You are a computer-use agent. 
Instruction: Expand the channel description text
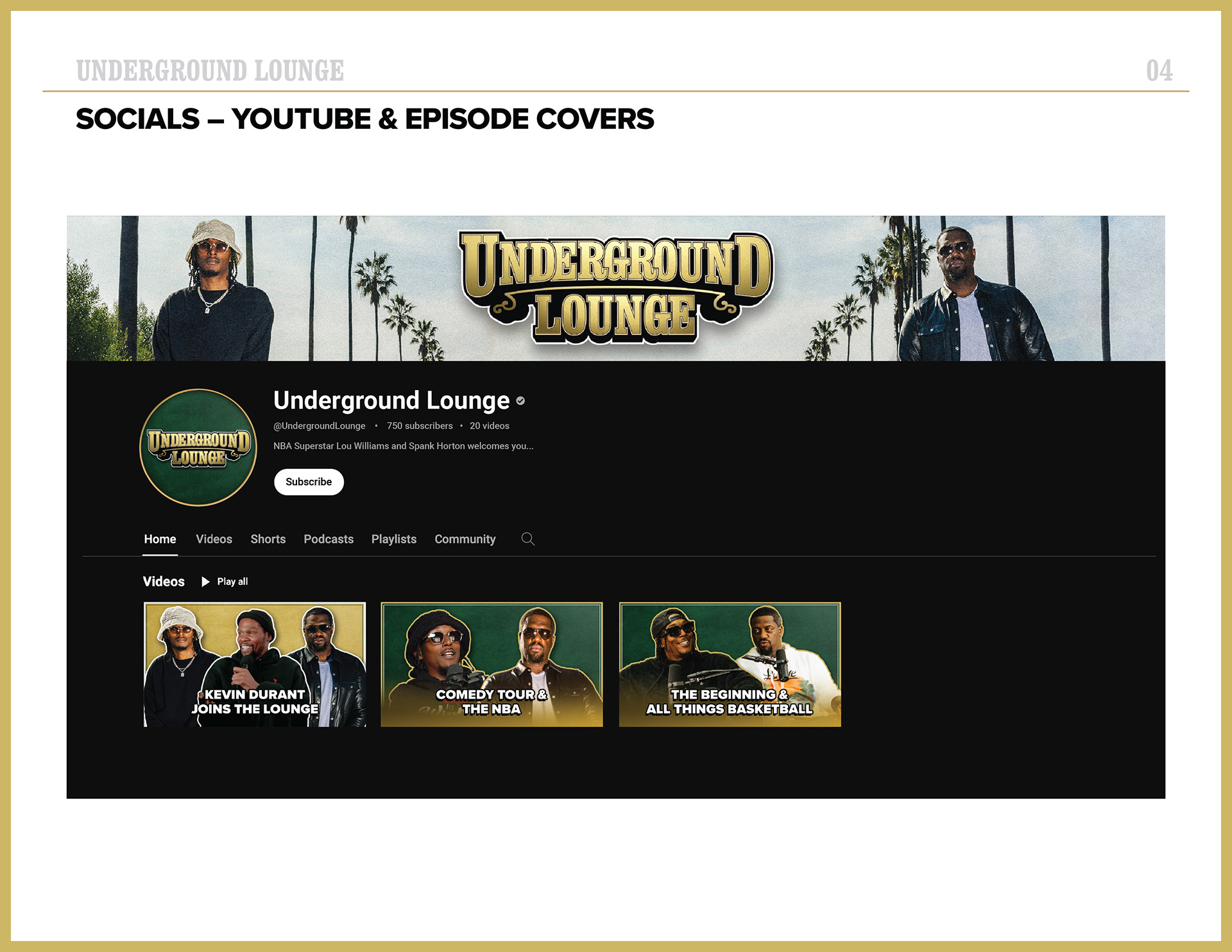click(403, 446)
